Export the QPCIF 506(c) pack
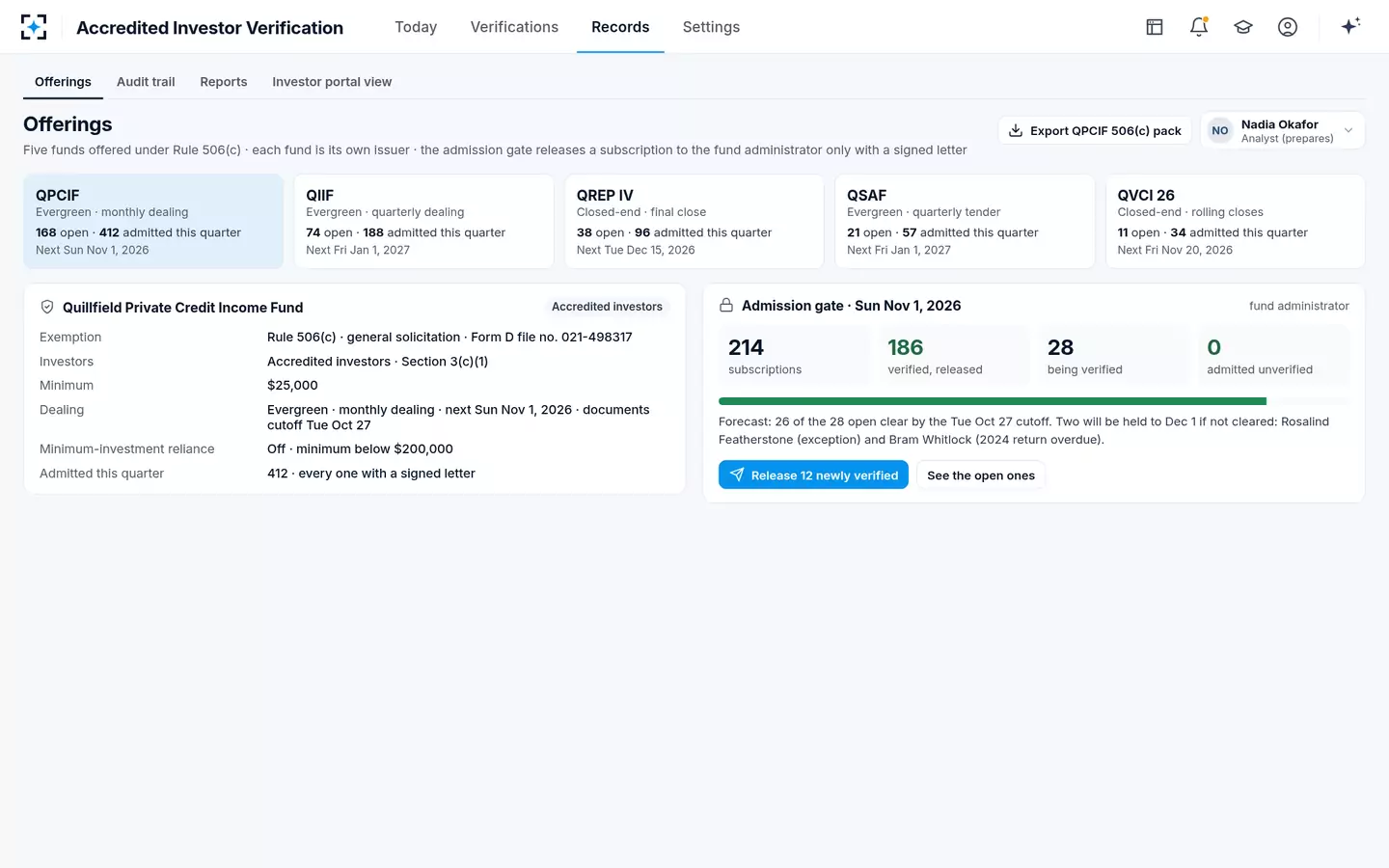Image resolution: width=1389 pixels, height=868 pixels. (1095, 131)
